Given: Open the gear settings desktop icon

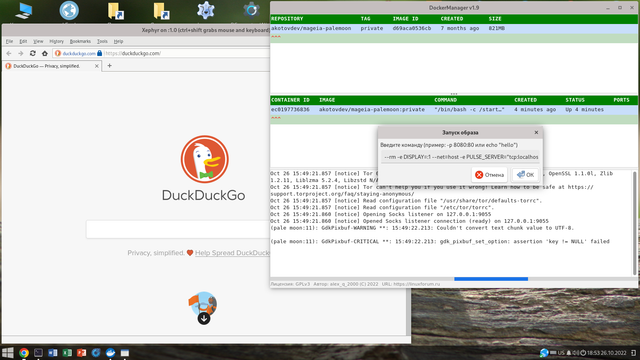Looking at the screenshot, I should pyautogui.click(x=206, y=10).
